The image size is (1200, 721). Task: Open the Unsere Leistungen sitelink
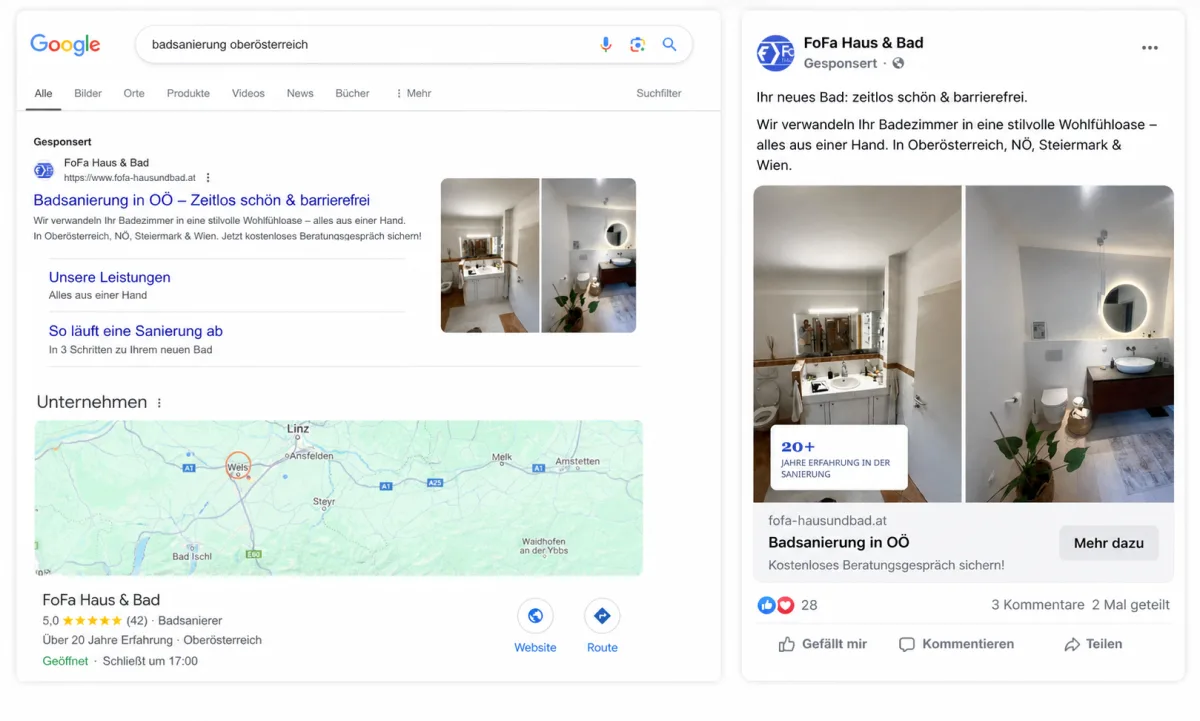[110, 277]
